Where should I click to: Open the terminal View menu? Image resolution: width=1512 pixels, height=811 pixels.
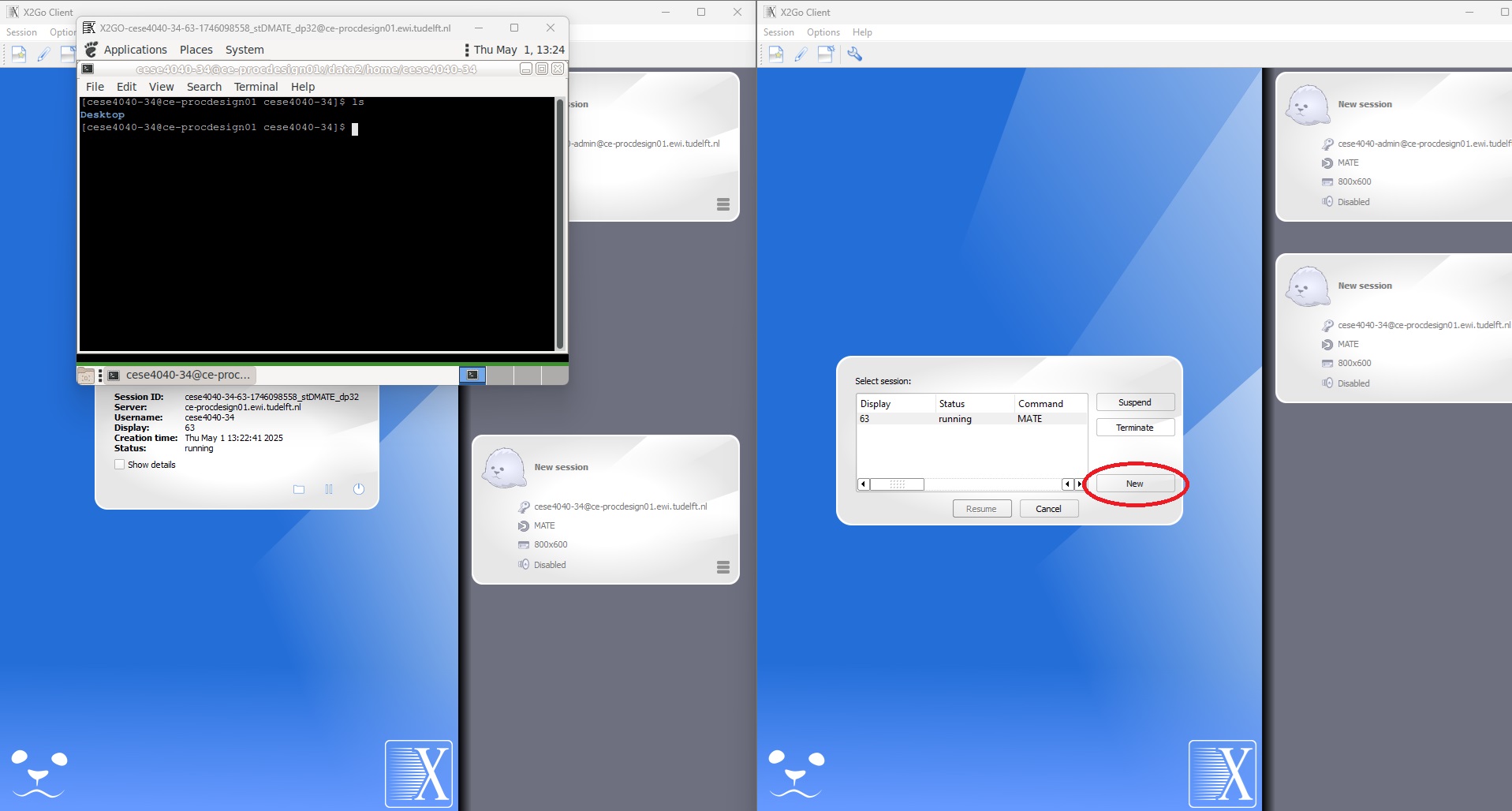(161, 87)
